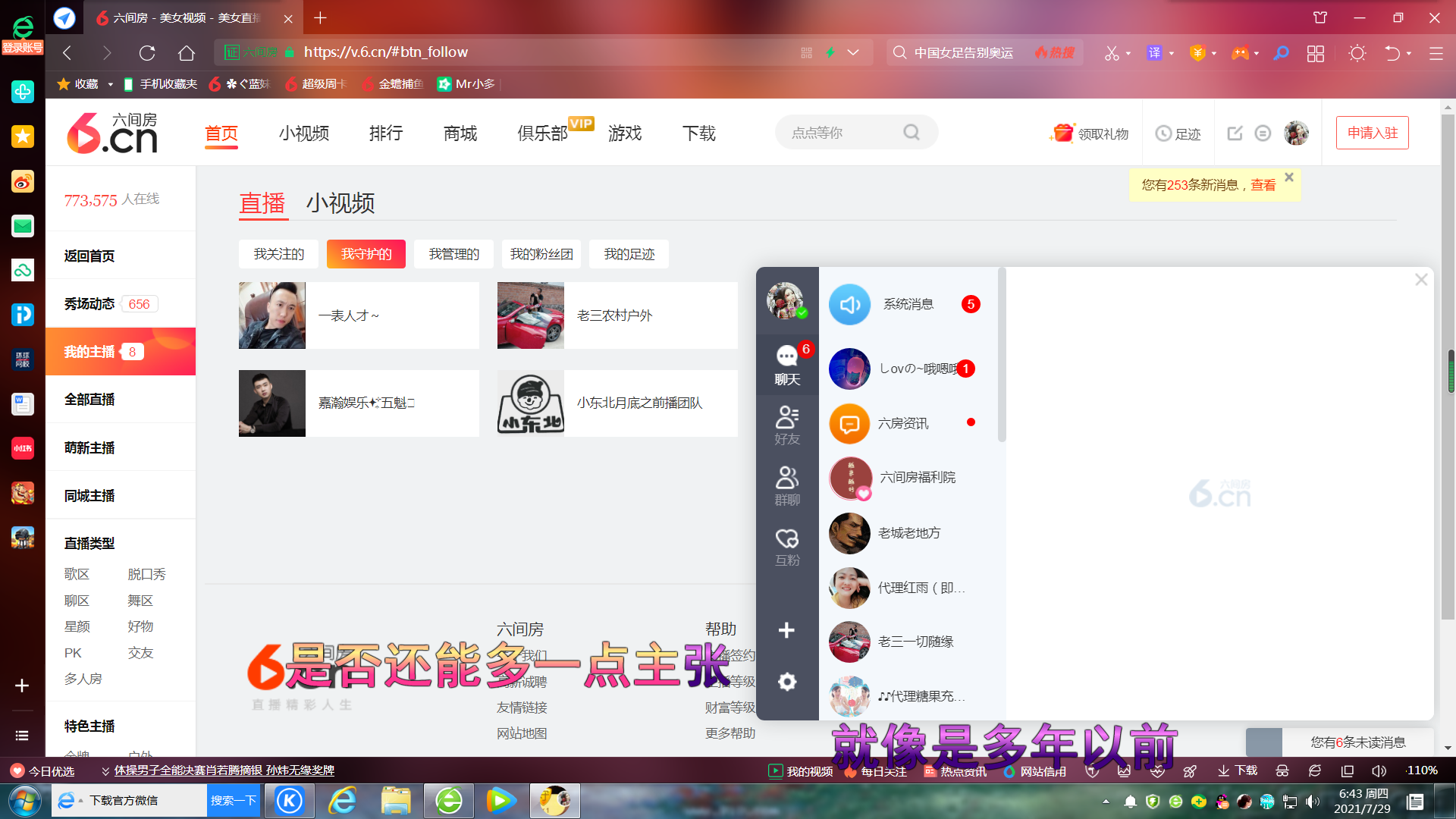This screenshot has width=1456, height=819.
Task: Open Weibo icon in left sidebar
Action: coord(23,182)
